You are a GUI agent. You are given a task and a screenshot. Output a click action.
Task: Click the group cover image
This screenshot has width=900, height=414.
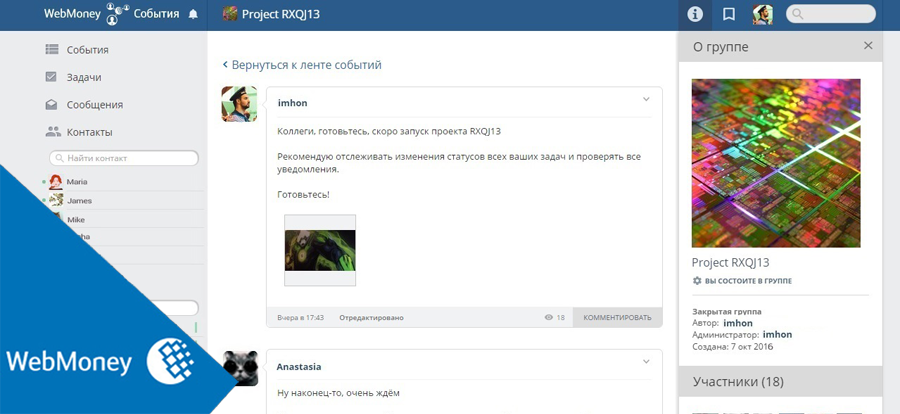[776, 163]
